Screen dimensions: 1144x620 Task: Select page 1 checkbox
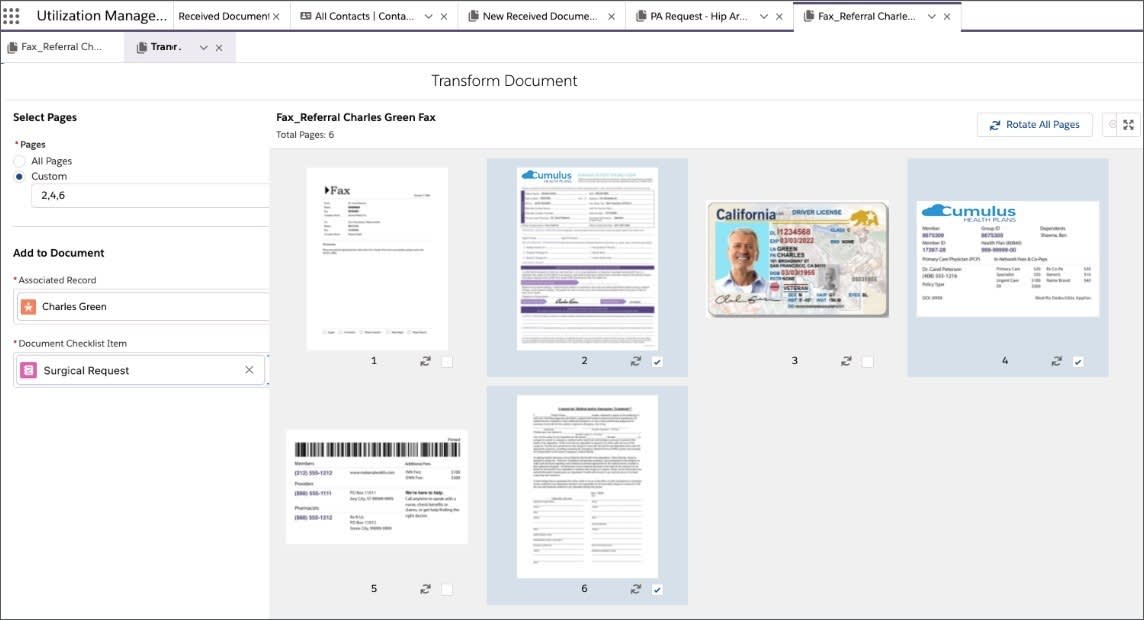(x=447, y=362)
